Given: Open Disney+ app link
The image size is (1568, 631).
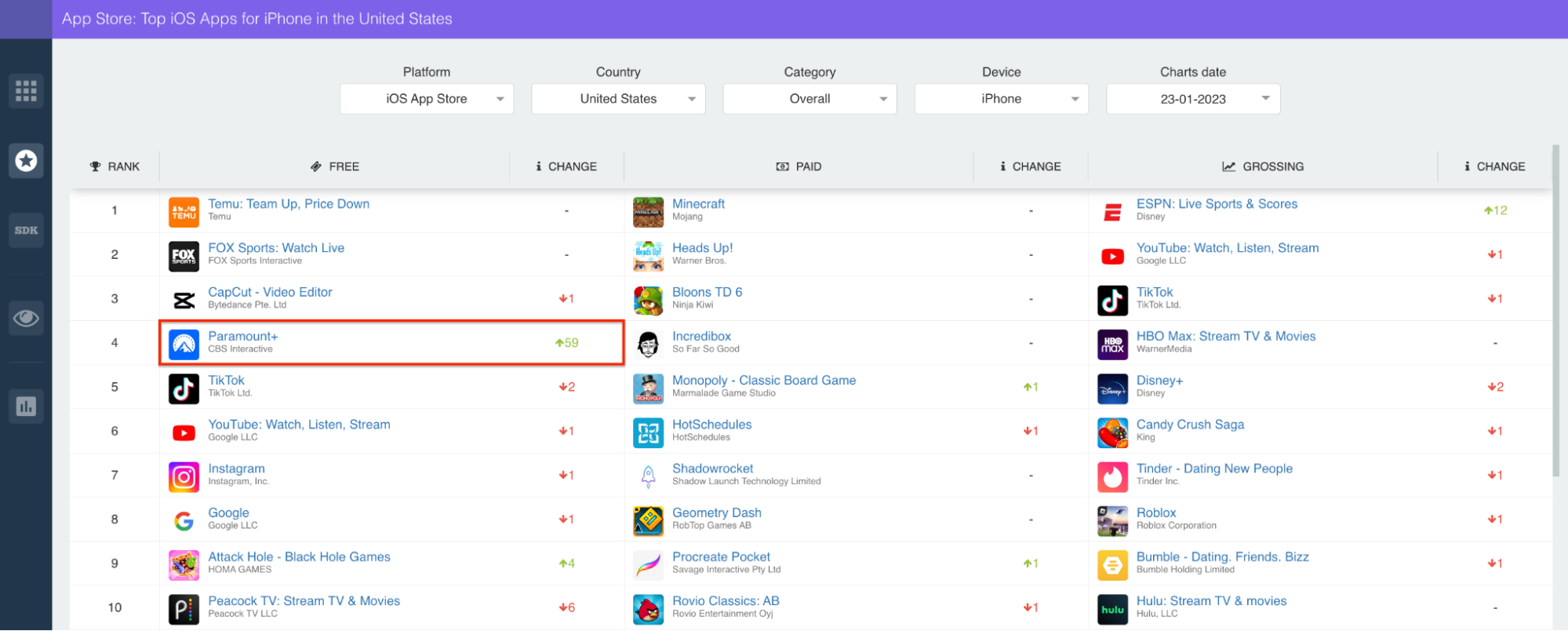Looking at the screenshot, I should (1159, 381).
